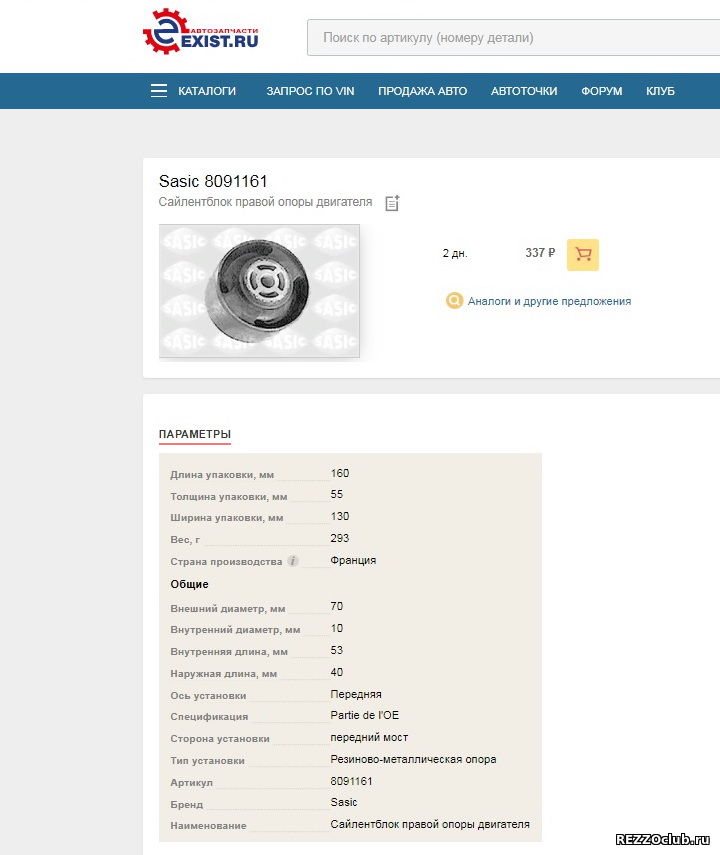Open Аналоги и другие предложения link
This screenshot has height=855, width=720.
coord(549,301)
